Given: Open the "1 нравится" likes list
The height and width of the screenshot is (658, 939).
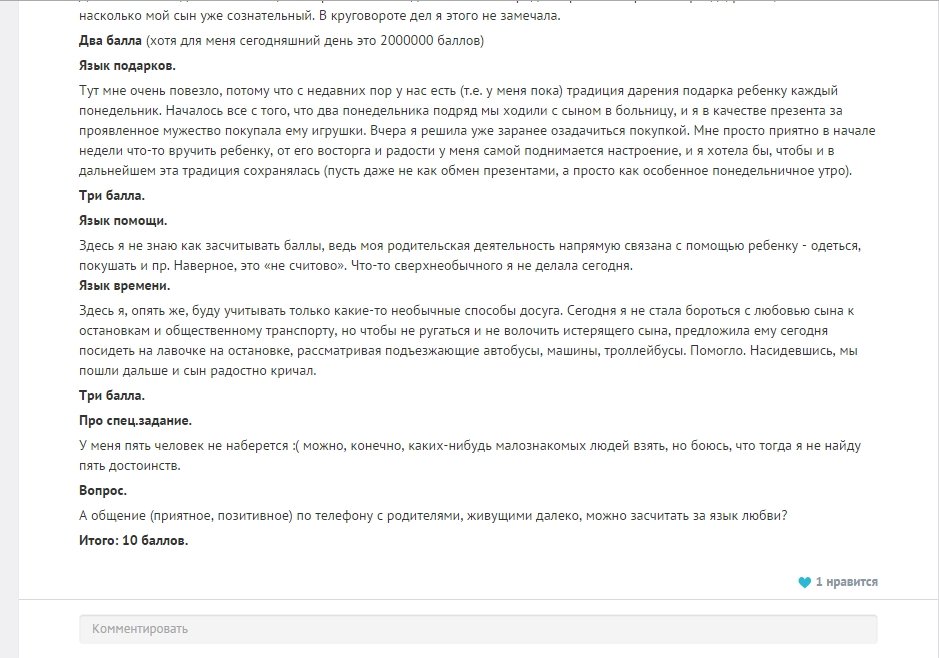Looking at the screenshot, I should 846,582.
